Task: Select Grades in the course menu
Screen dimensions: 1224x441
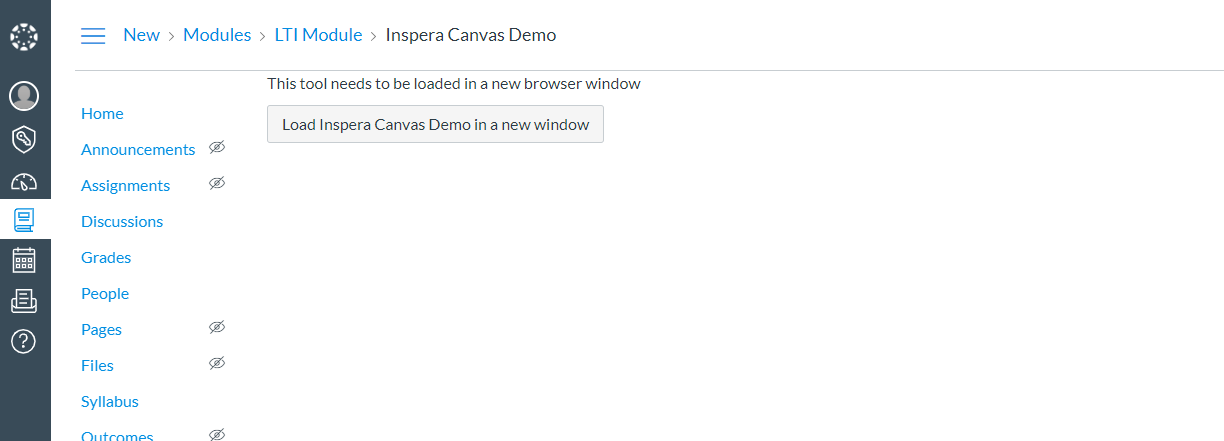Action: point(106,258)
